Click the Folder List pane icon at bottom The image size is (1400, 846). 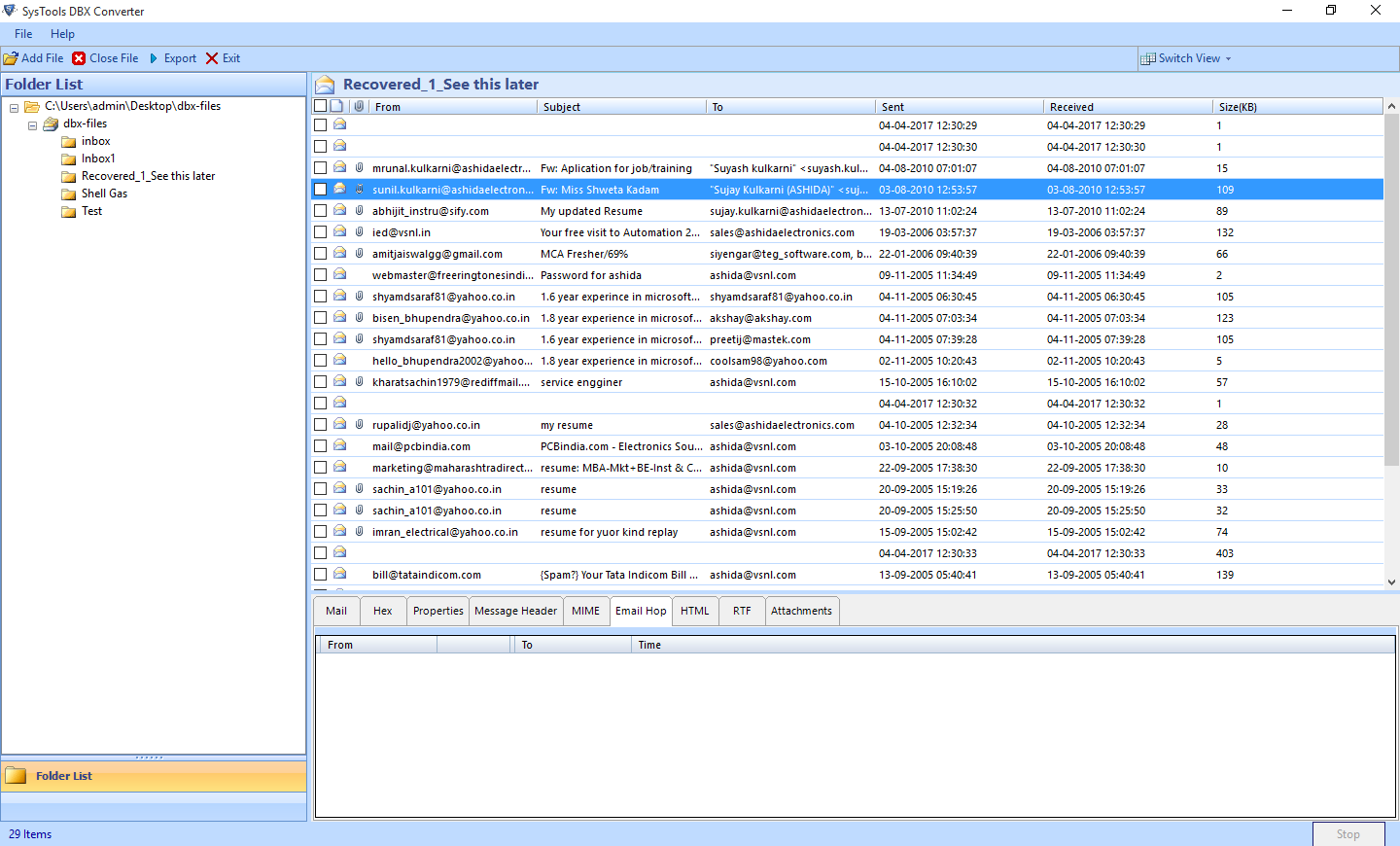(x=16, y=776)
